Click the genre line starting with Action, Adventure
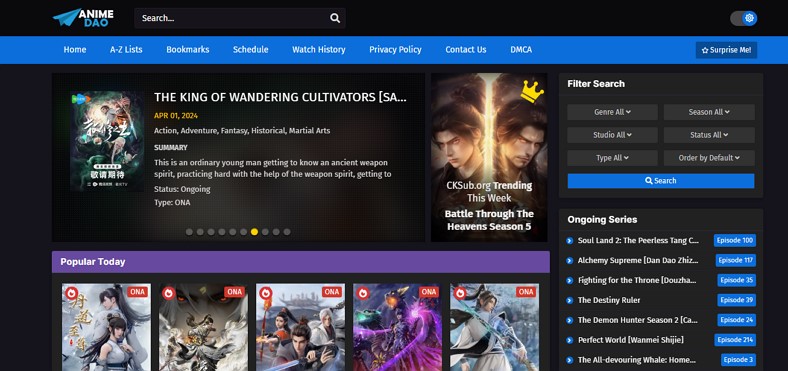 coord(242,131)
